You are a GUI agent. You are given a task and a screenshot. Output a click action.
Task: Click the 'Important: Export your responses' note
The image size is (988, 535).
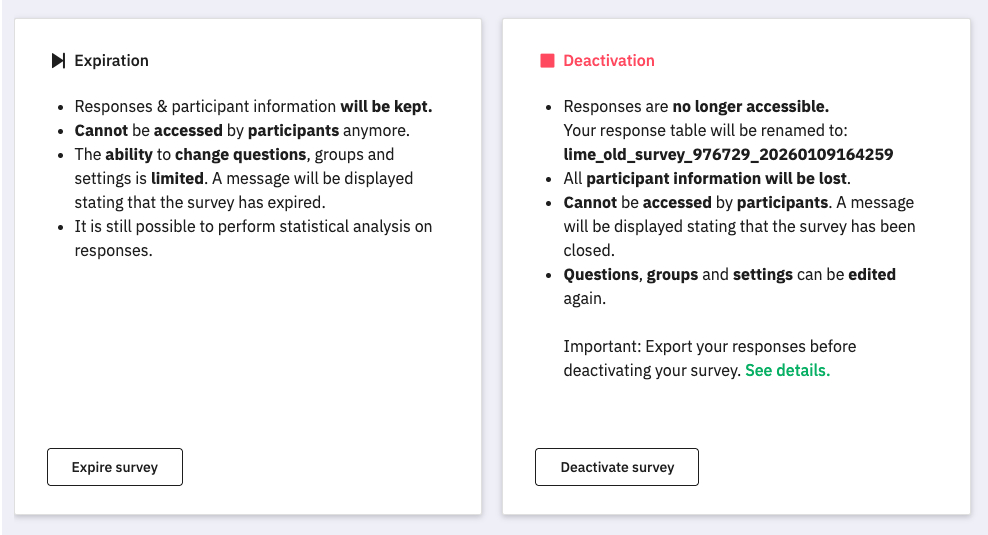709,346
